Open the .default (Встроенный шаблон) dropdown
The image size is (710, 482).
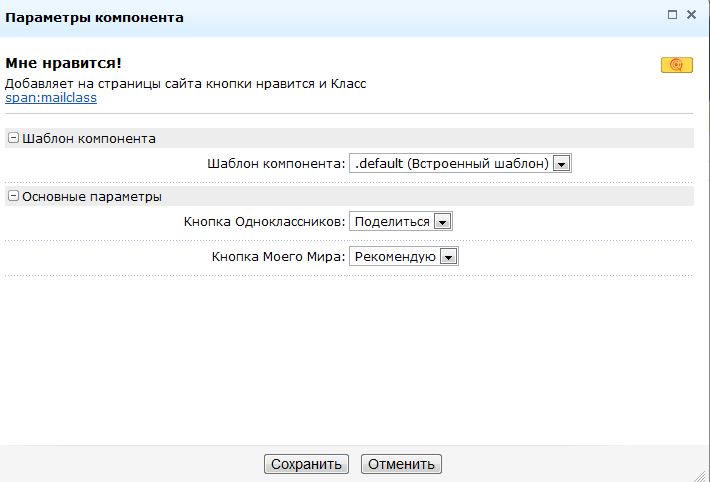[x=459, y=163]
